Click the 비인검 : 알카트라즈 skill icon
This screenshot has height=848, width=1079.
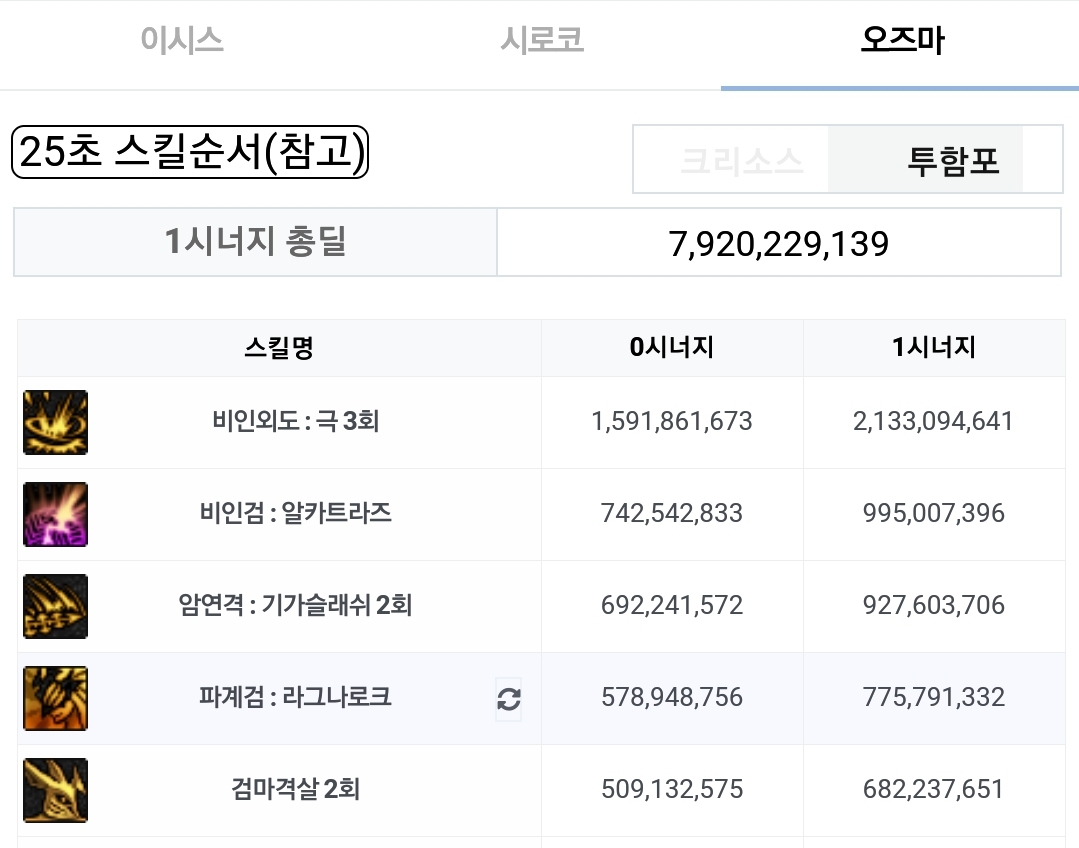point(56,514)
